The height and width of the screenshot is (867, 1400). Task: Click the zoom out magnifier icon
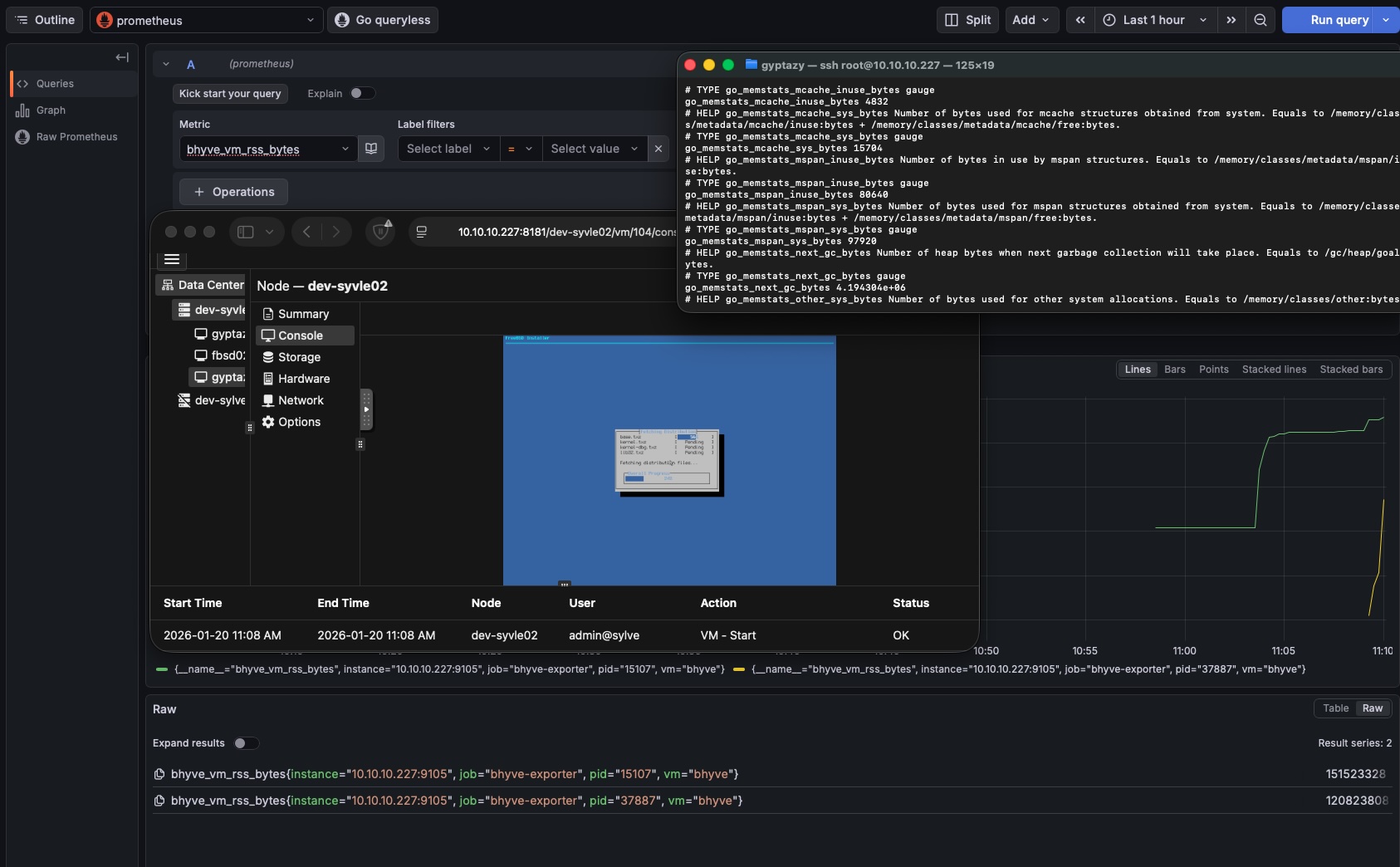[x=1260, y=19]
